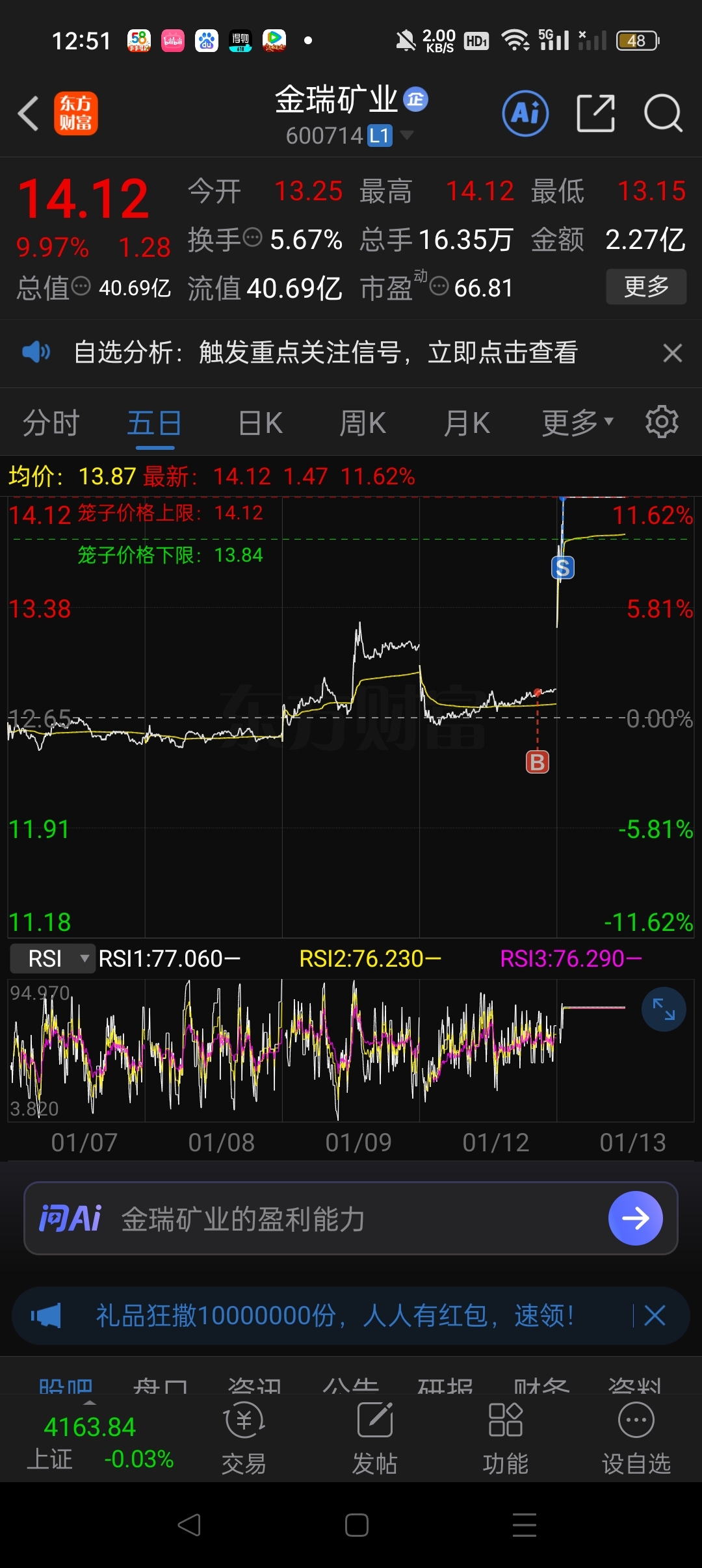Tap info icon next to 总值
This screenshot has height=1568, width=702.
[81, 285]
